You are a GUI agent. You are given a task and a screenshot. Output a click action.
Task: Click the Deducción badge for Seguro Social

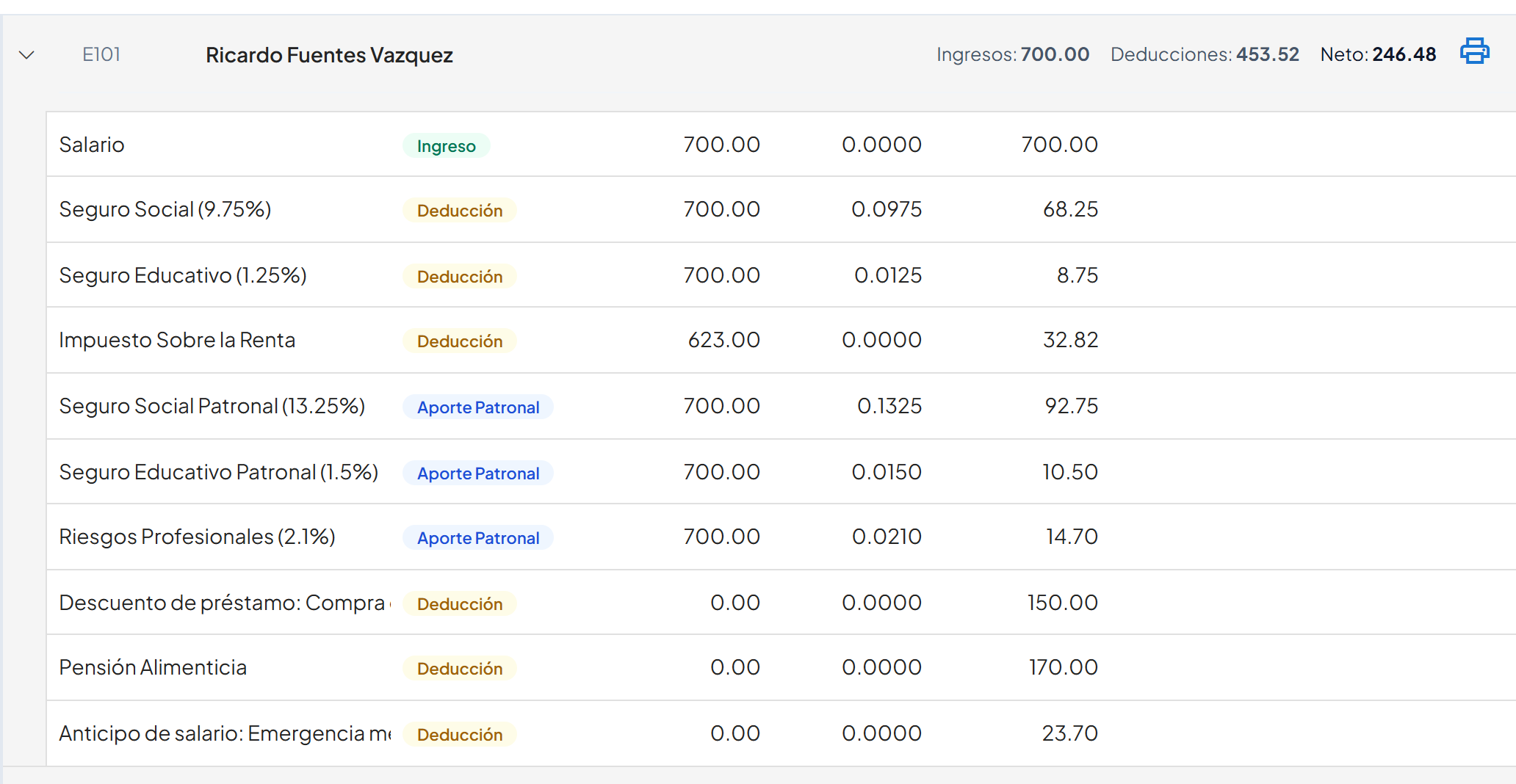pyautogui.click(x=460, y=211)
